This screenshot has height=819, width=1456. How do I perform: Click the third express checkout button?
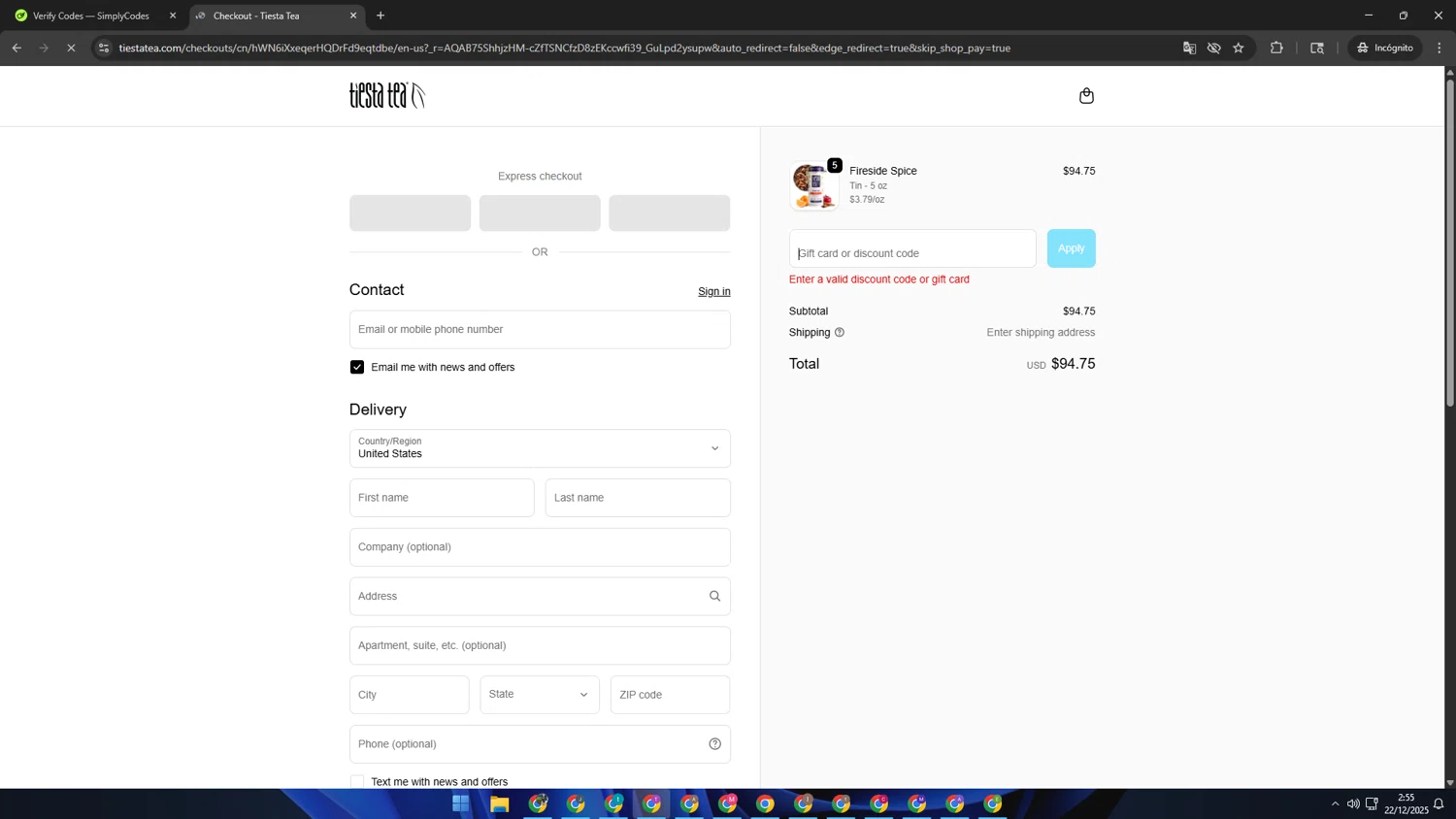pos(670,213)
